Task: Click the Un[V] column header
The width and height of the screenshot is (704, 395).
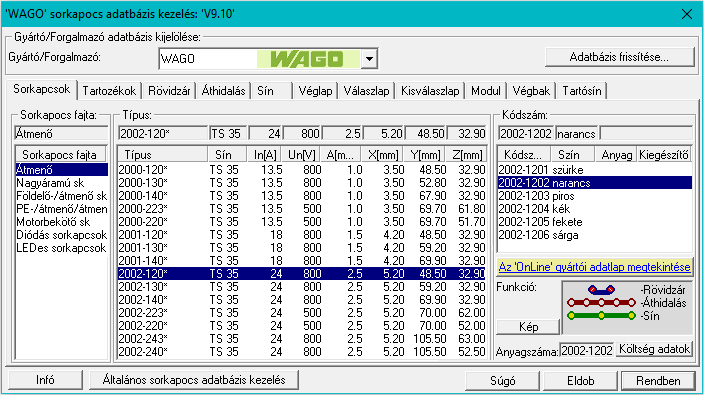Action: [x=302, y=154]
